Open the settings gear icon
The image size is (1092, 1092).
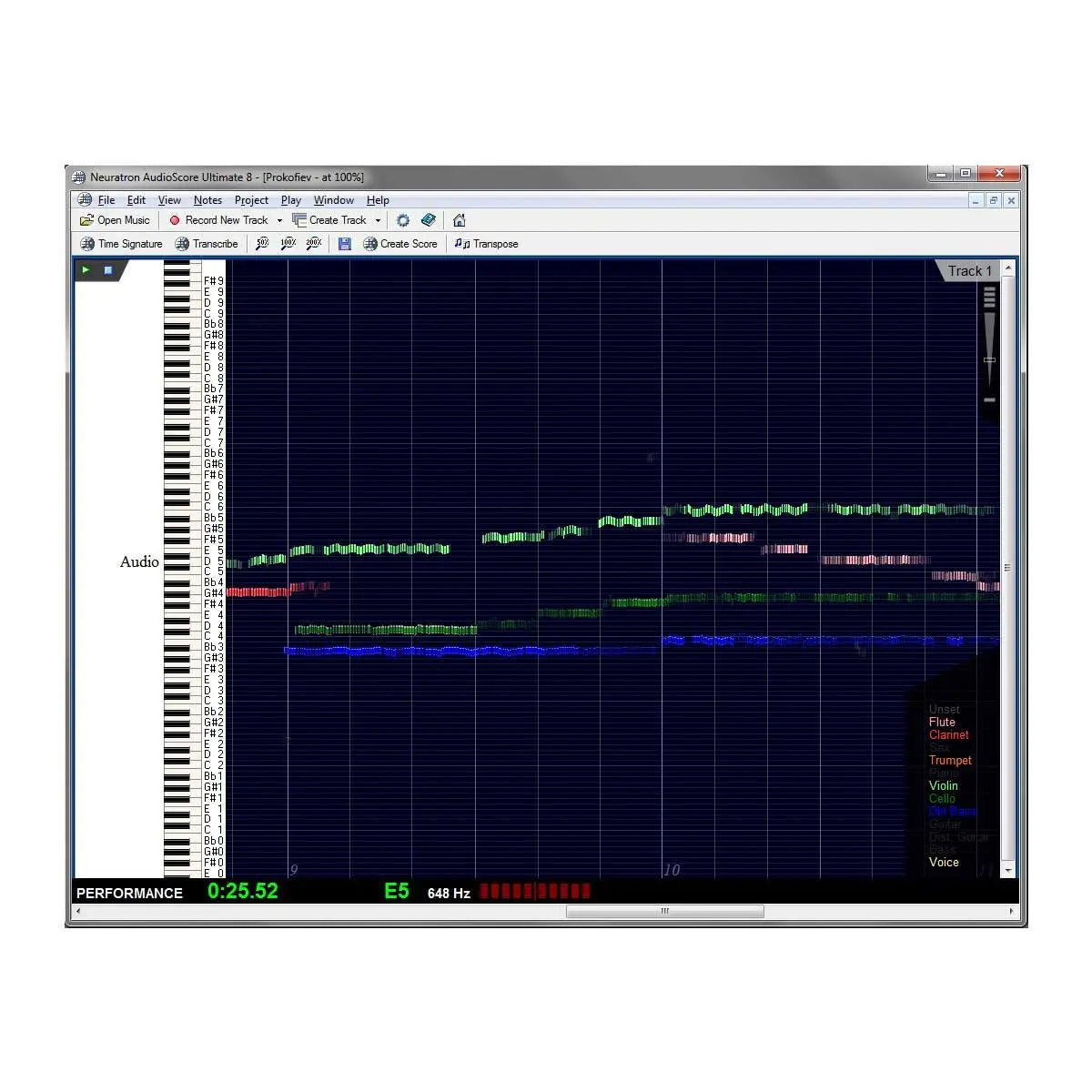(403, 219)
